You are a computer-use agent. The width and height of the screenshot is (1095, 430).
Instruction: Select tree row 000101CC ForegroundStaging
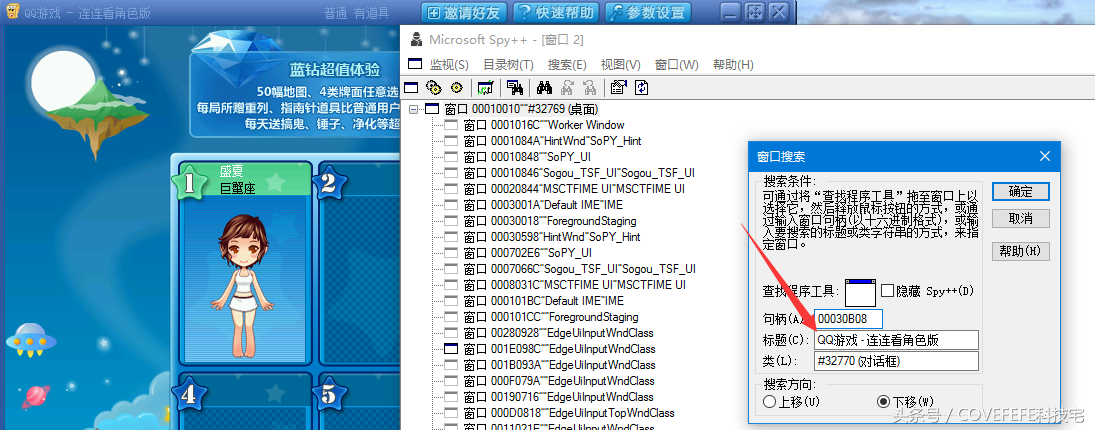[550, 318]
